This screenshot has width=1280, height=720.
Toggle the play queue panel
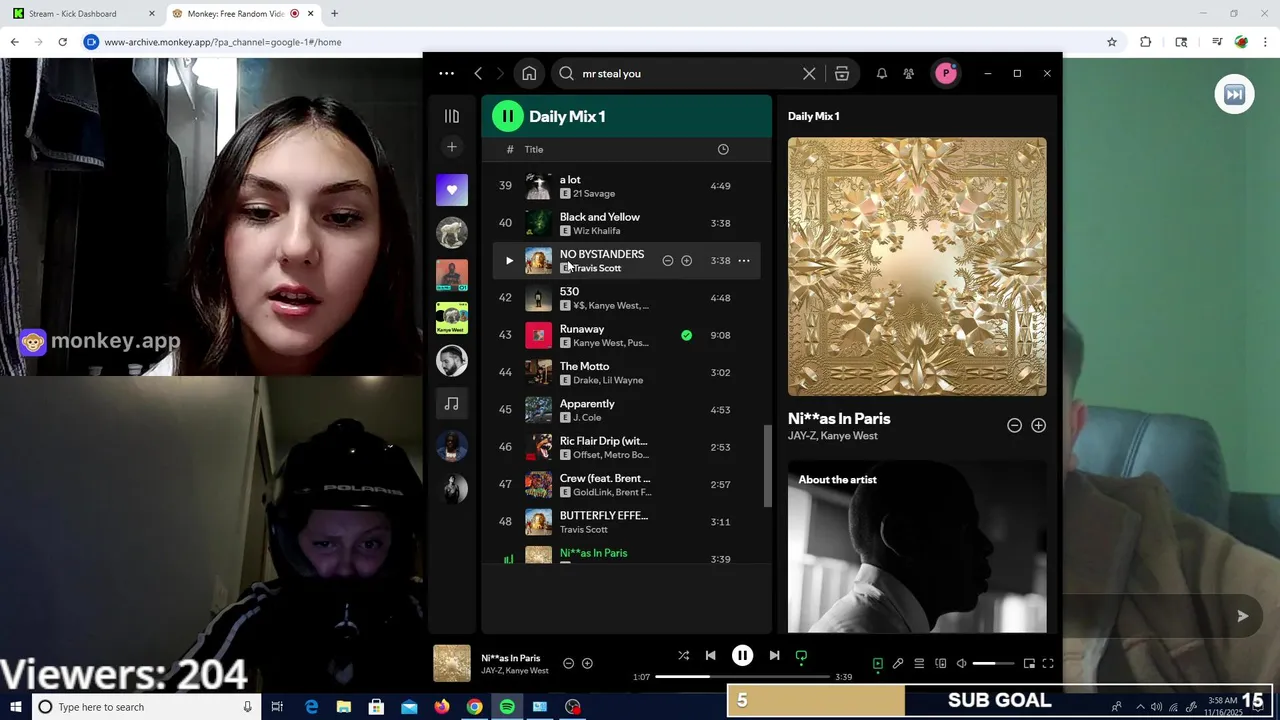click(919, 663)
